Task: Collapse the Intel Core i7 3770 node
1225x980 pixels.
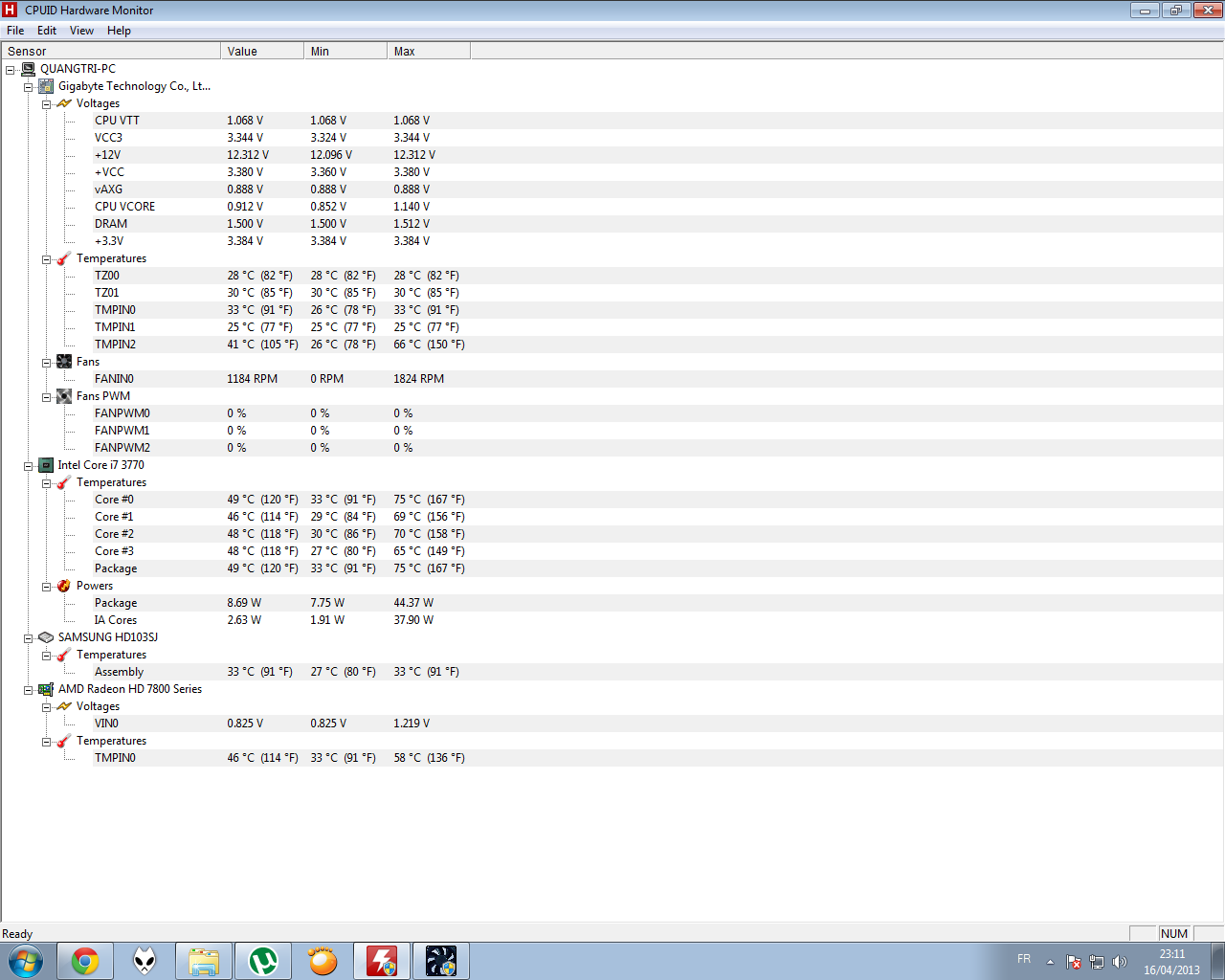Action: (29, 466)
